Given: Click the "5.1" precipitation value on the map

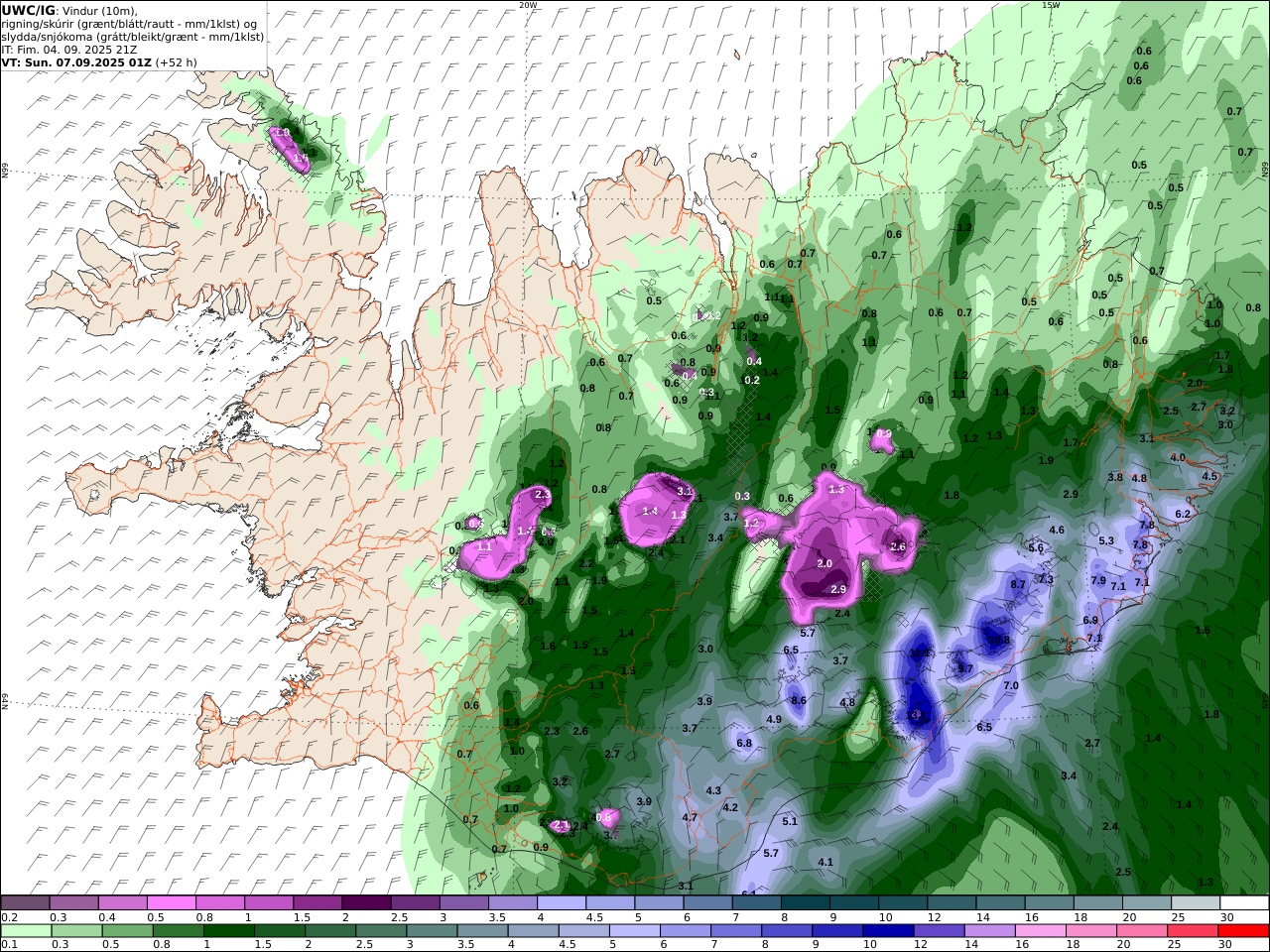Looking at the screenshot, I should [790, 821].
